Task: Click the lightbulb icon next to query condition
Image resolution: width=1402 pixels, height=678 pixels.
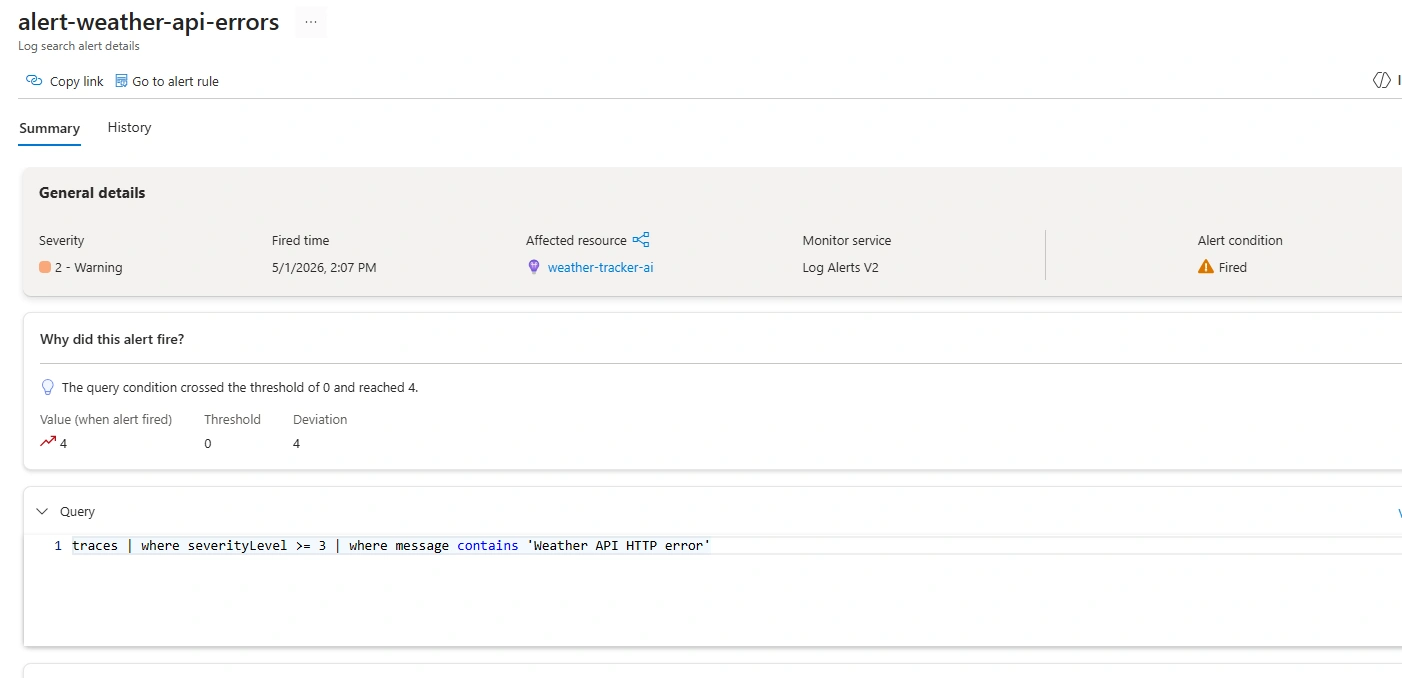Action: [x=47, y=387]
